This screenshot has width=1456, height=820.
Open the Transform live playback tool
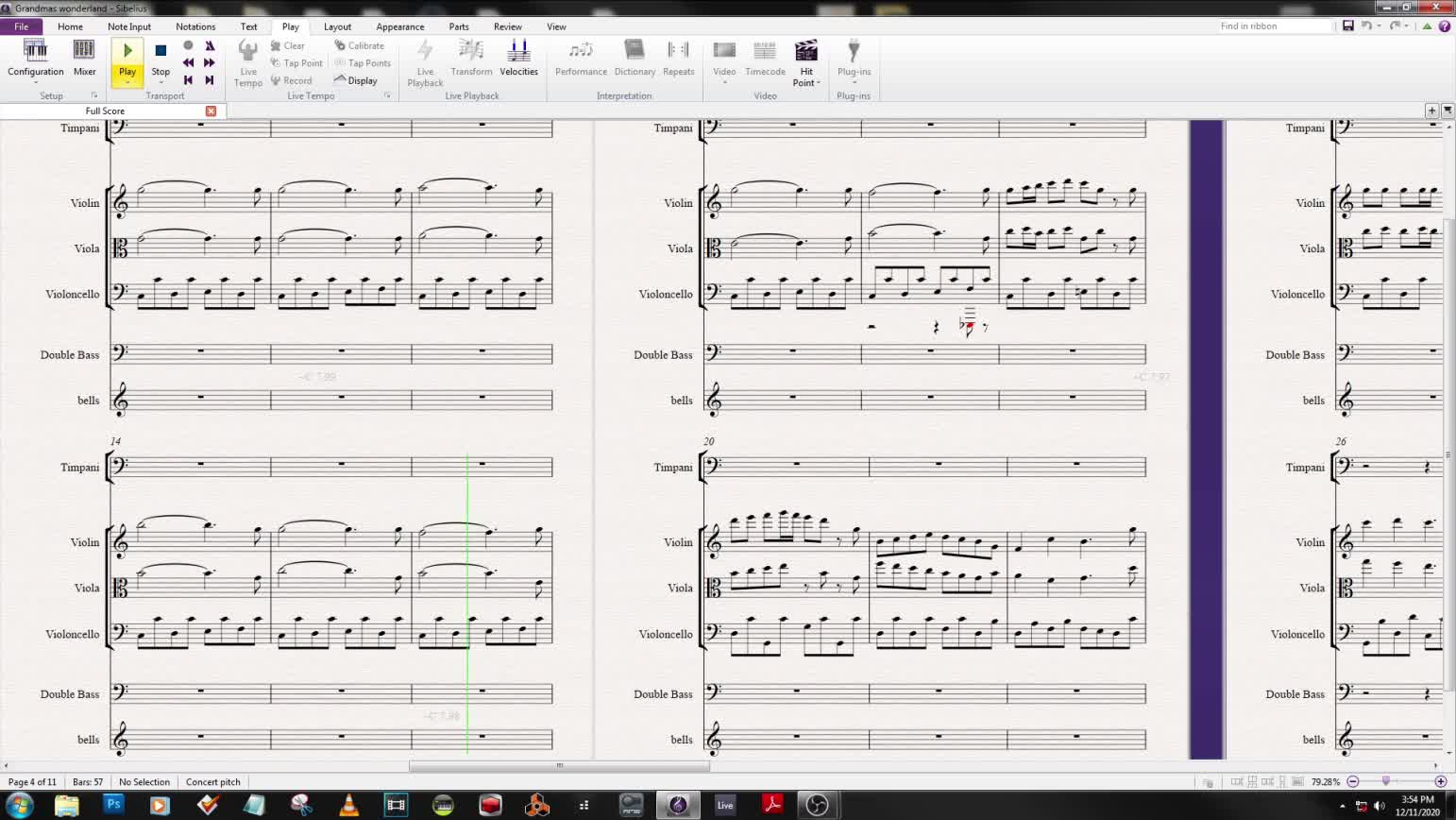pos(471,57)
